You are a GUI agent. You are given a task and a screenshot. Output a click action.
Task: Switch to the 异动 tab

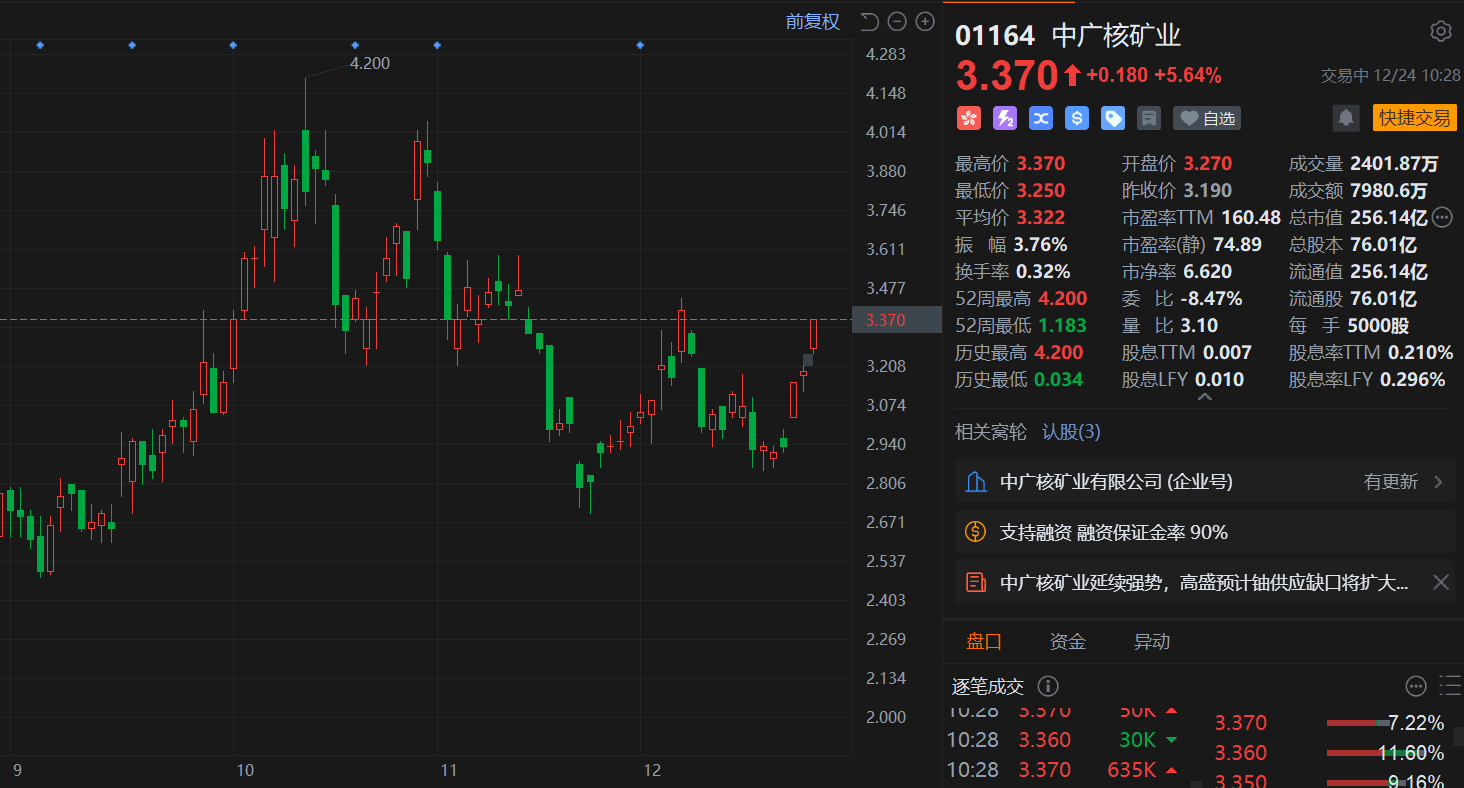point(1151,642)
